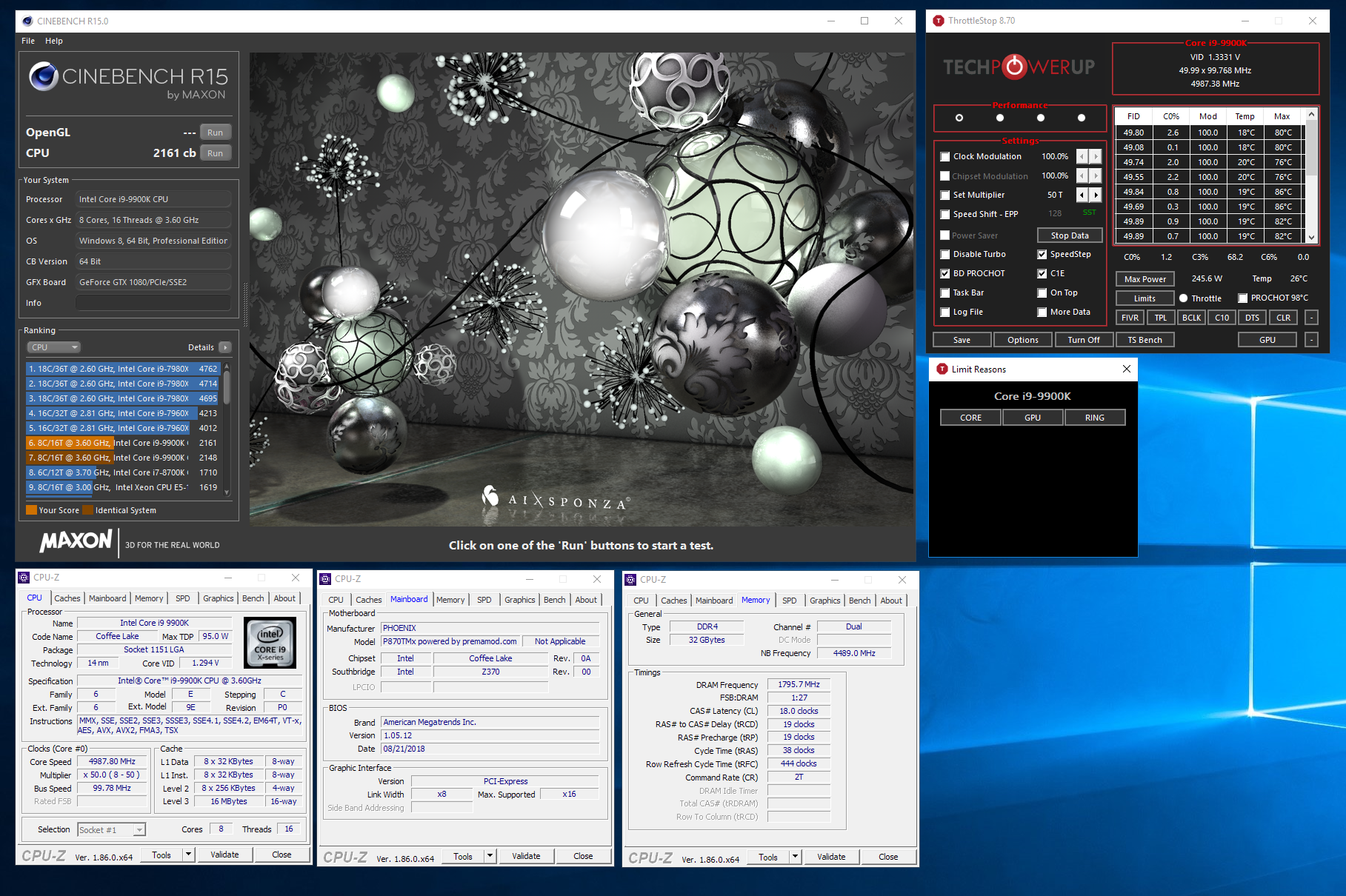Click Turn Off in ThrottleStop
The width and height of the screenshot is (1346, 896).
click(1084, 340)
